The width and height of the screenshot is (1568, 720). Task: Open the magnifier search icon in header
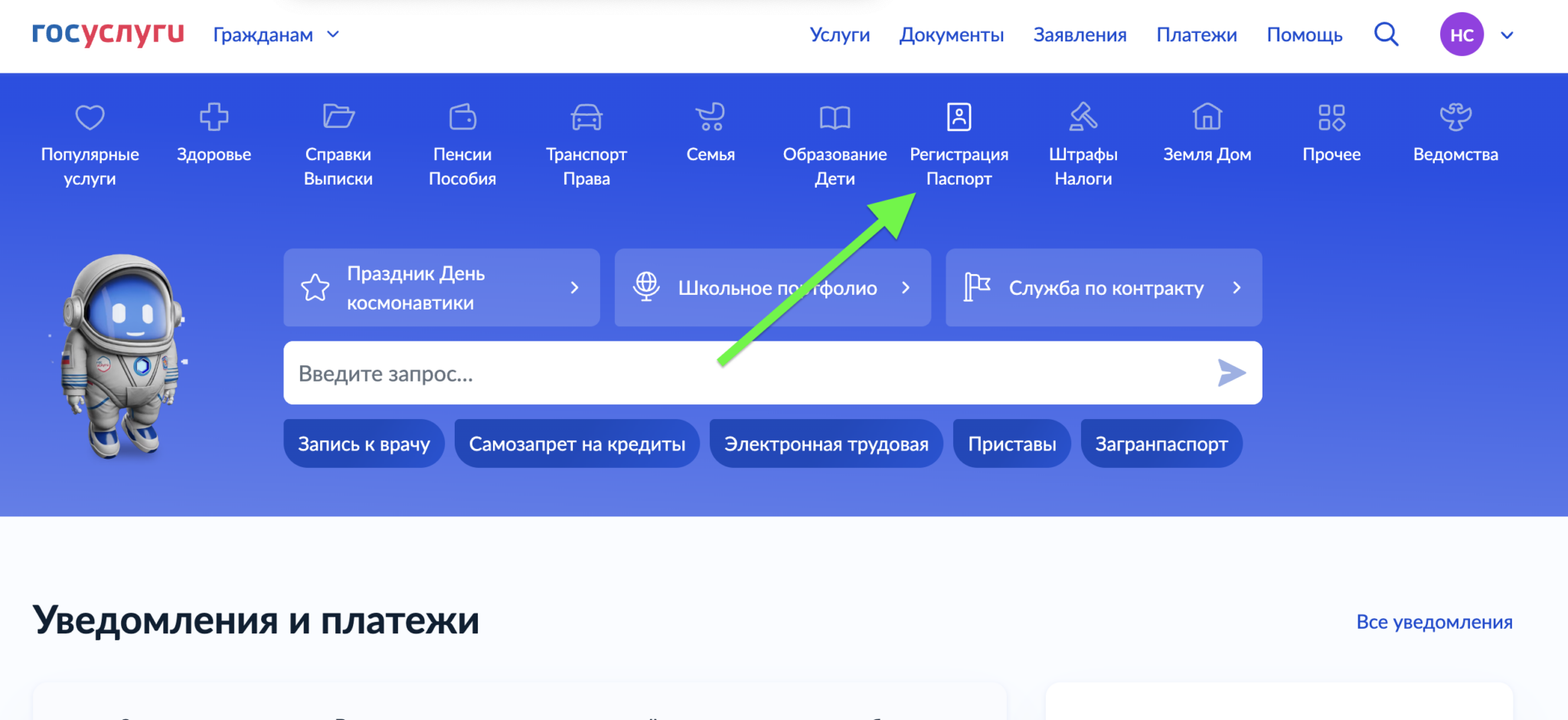1386,34
